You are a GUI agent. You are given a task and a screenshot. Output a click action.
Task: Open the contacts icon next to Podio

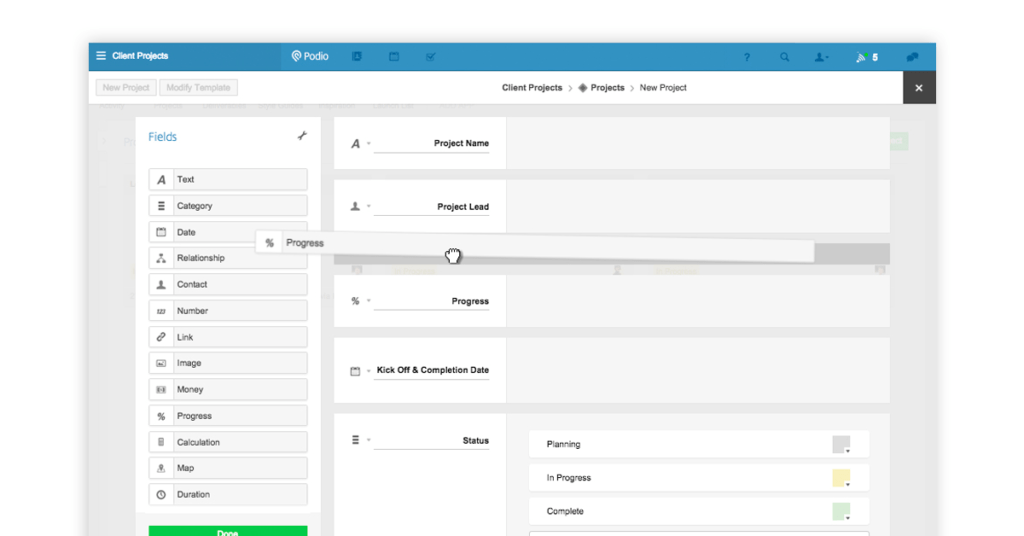click(x=357, y=57)
